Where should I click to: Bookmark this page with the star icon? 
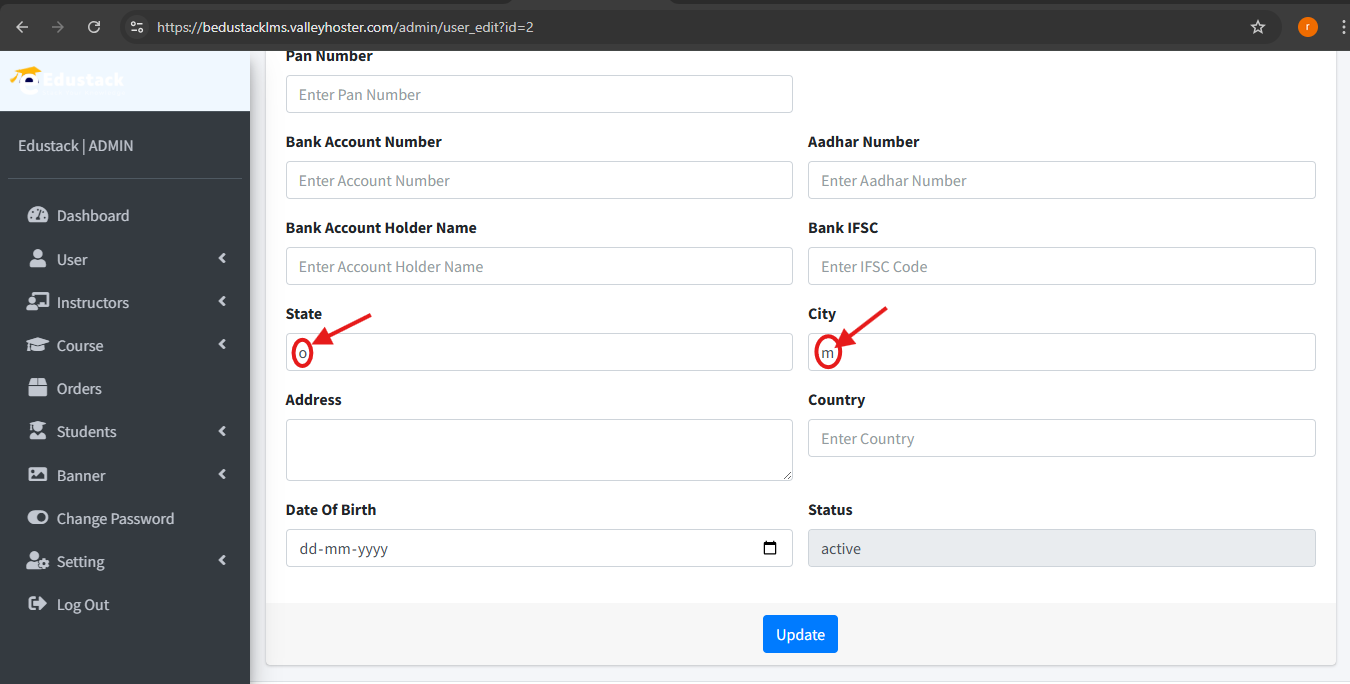[1258, 27]
